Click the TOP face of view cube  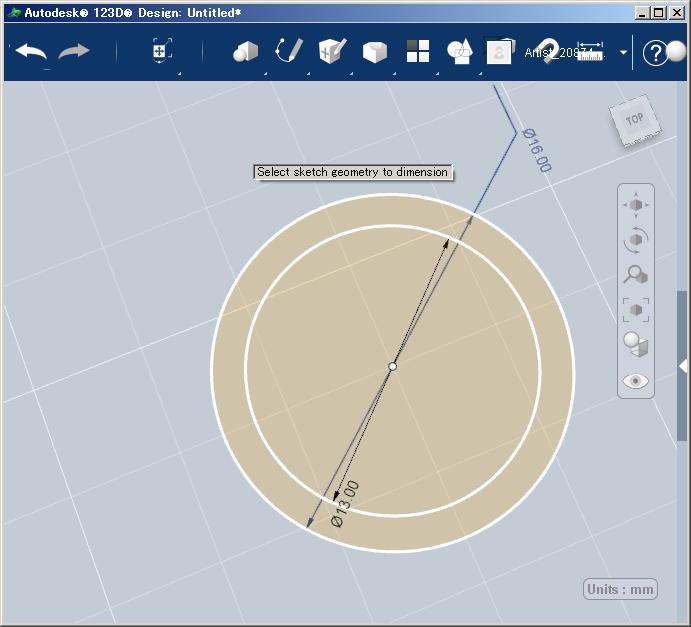pyautogui.click(x=635, y=119)
